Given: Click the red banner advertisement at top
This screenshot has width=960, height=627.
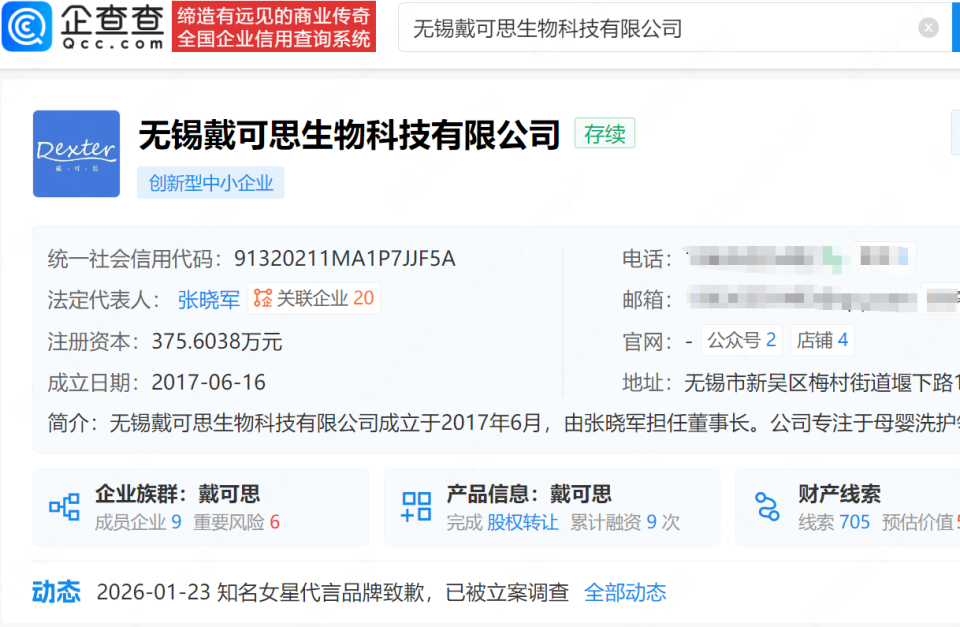Looking at the screenshot, I should [x=274, y=27].
